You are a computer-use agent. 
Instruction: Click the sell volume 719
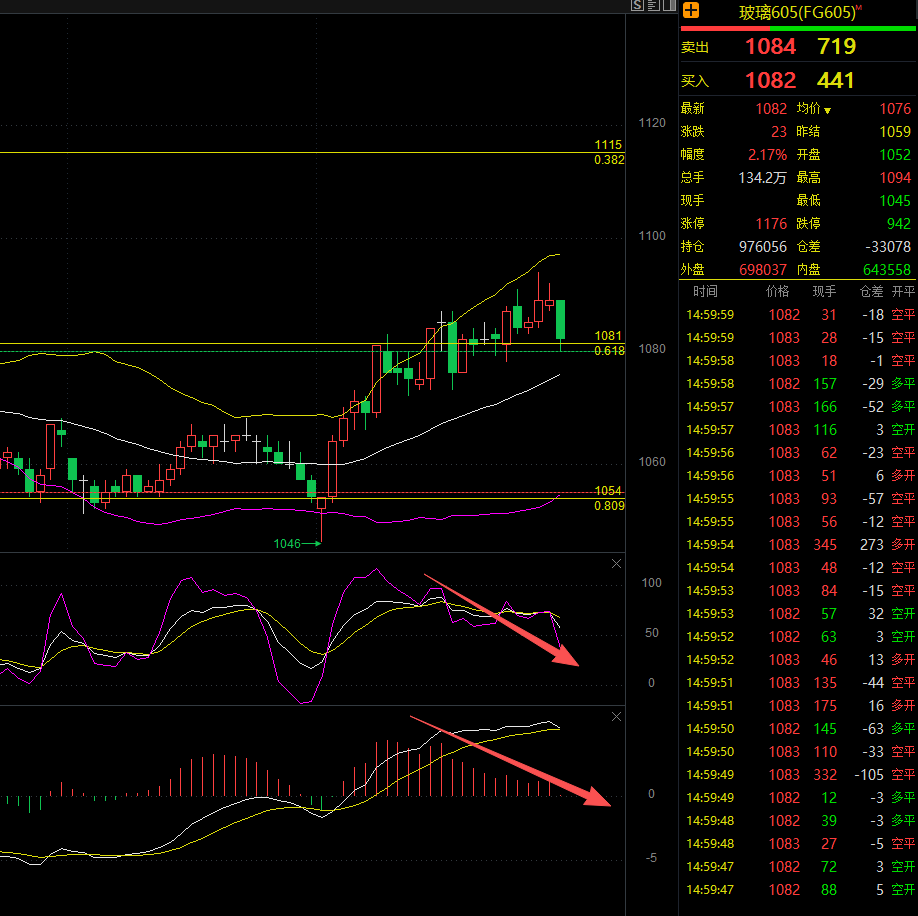coord(837,46)
